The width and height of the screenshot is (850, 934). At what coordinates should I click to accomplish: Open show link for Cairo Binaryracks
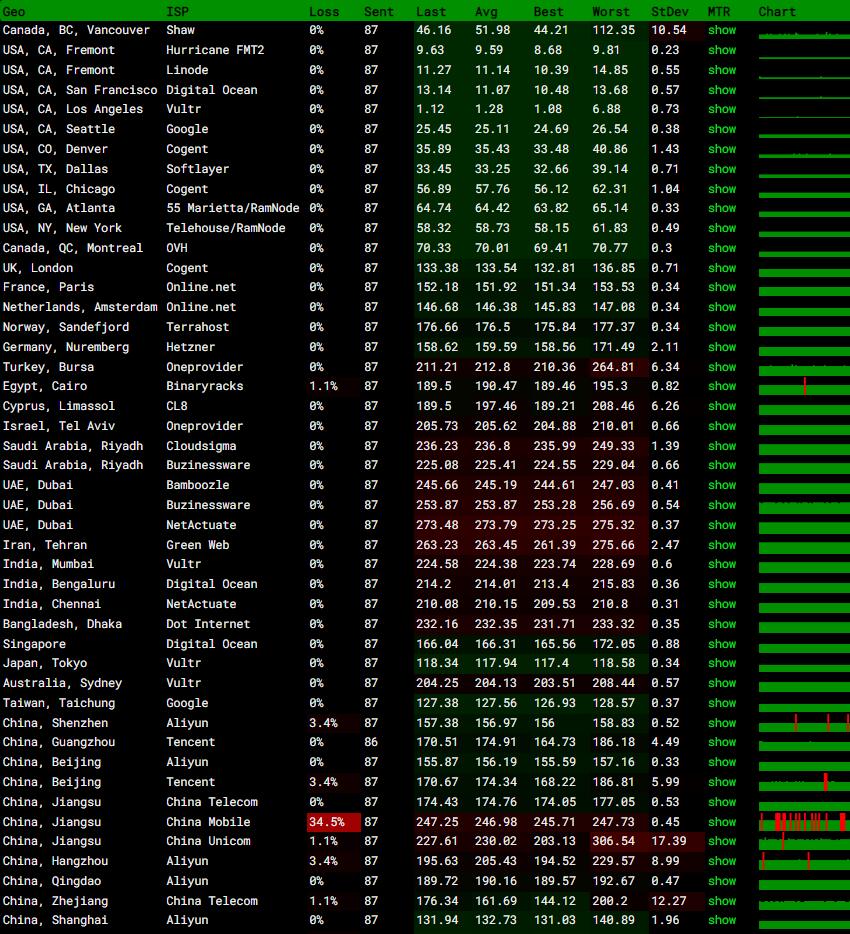coord(722,386)
